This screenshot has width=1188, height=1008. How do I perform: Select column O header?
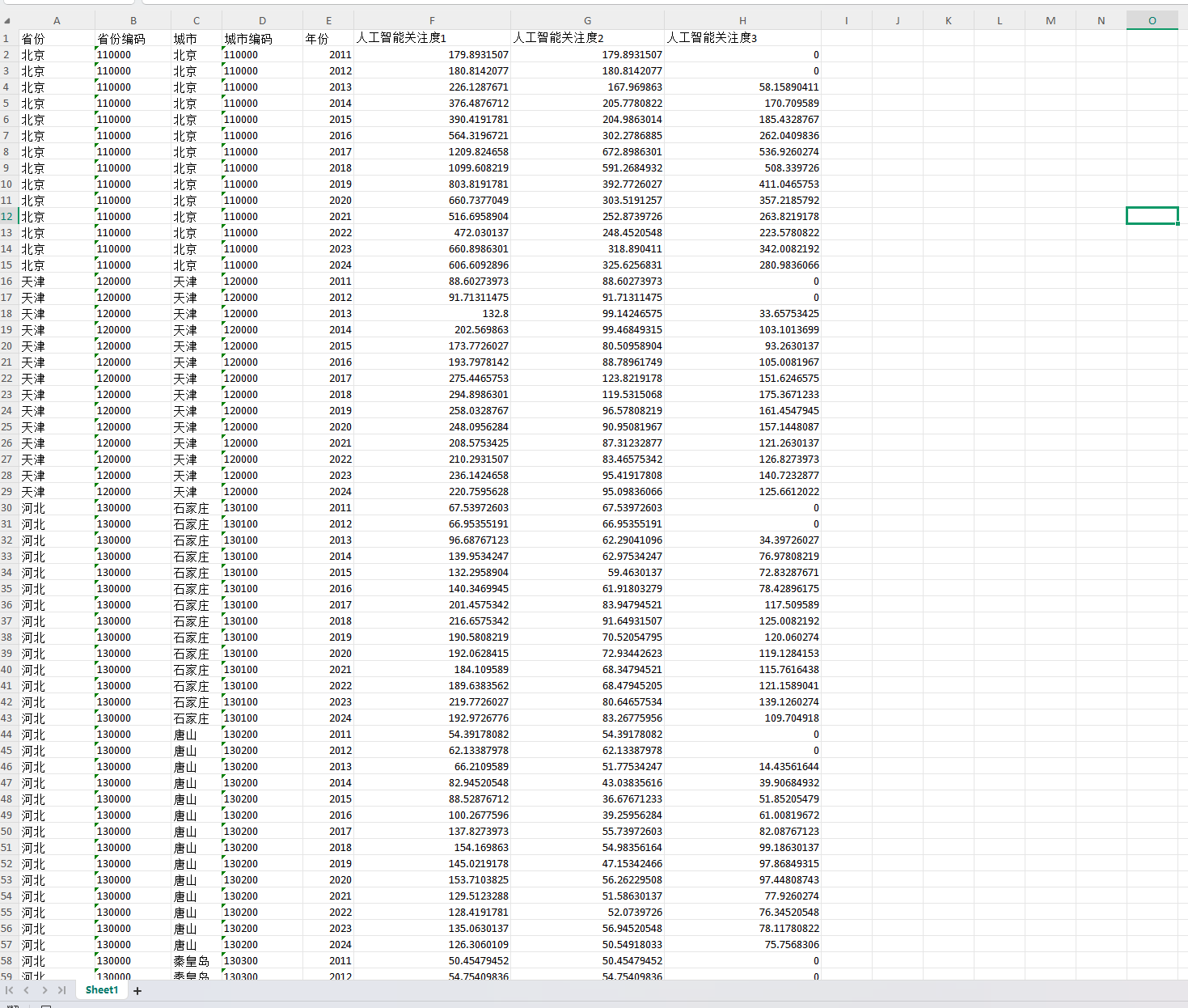point(1152,21)
